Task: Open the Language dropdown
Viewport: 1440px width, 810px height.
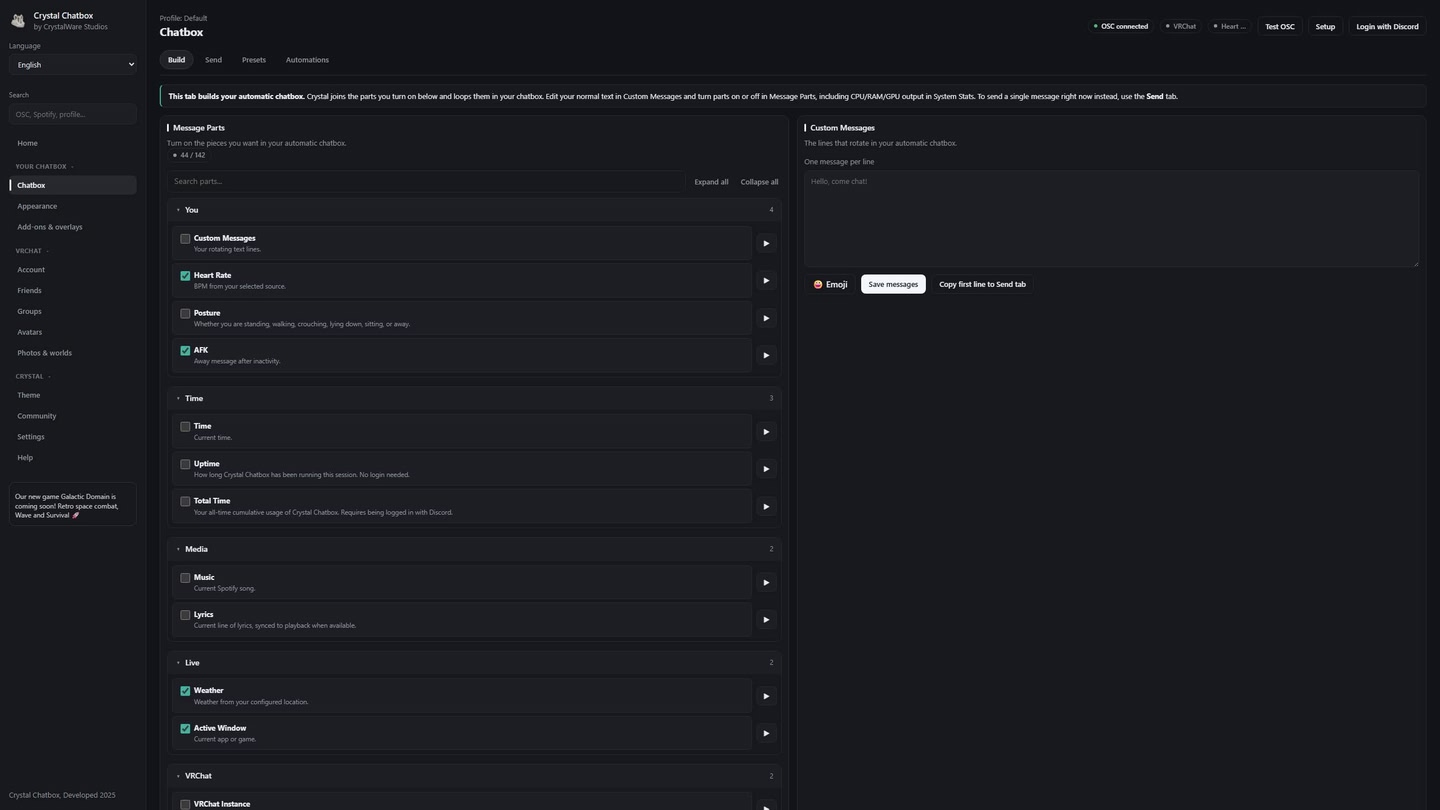Action: point(73,65)
